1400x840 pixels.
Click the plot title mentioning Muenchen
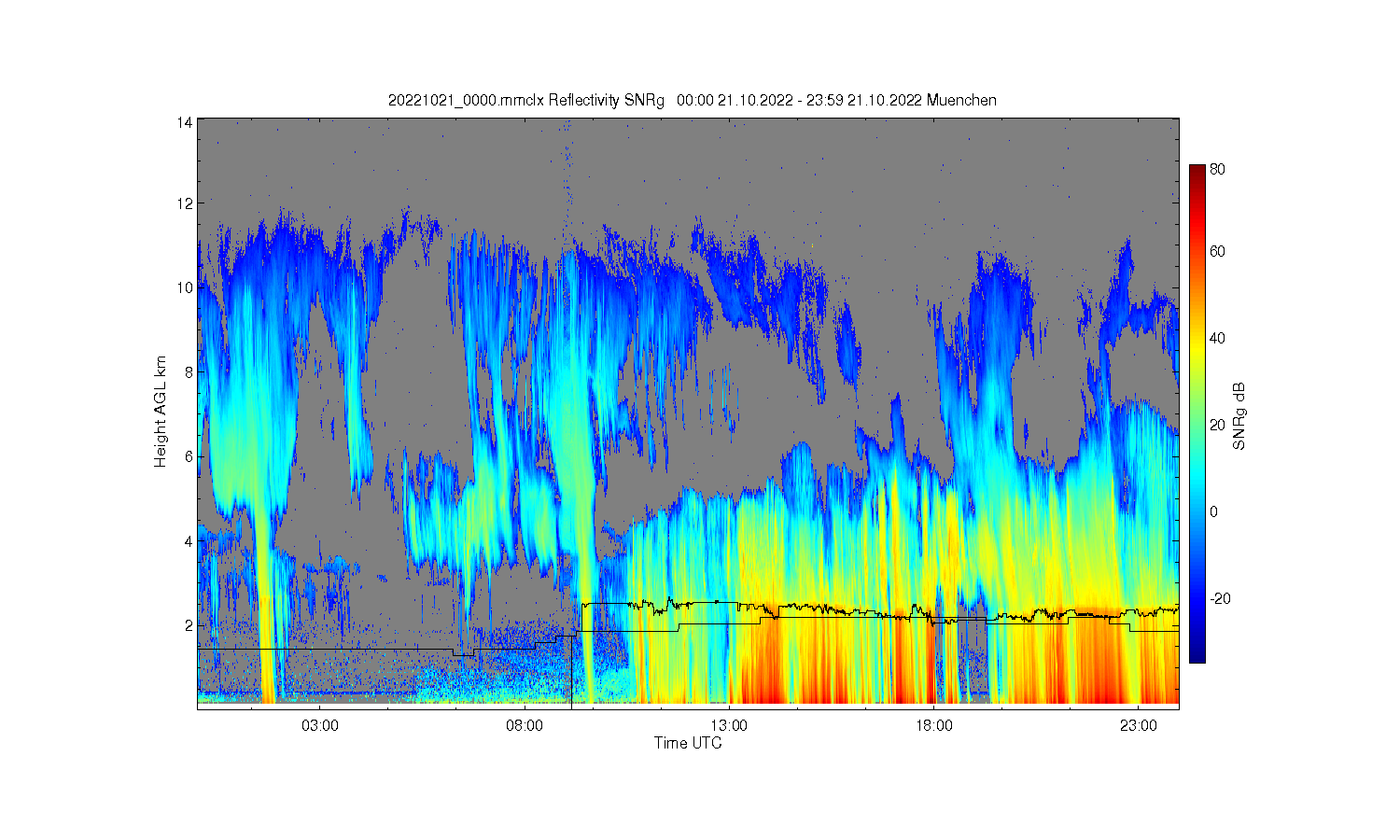pyautogui.click(x=692, y=100)
